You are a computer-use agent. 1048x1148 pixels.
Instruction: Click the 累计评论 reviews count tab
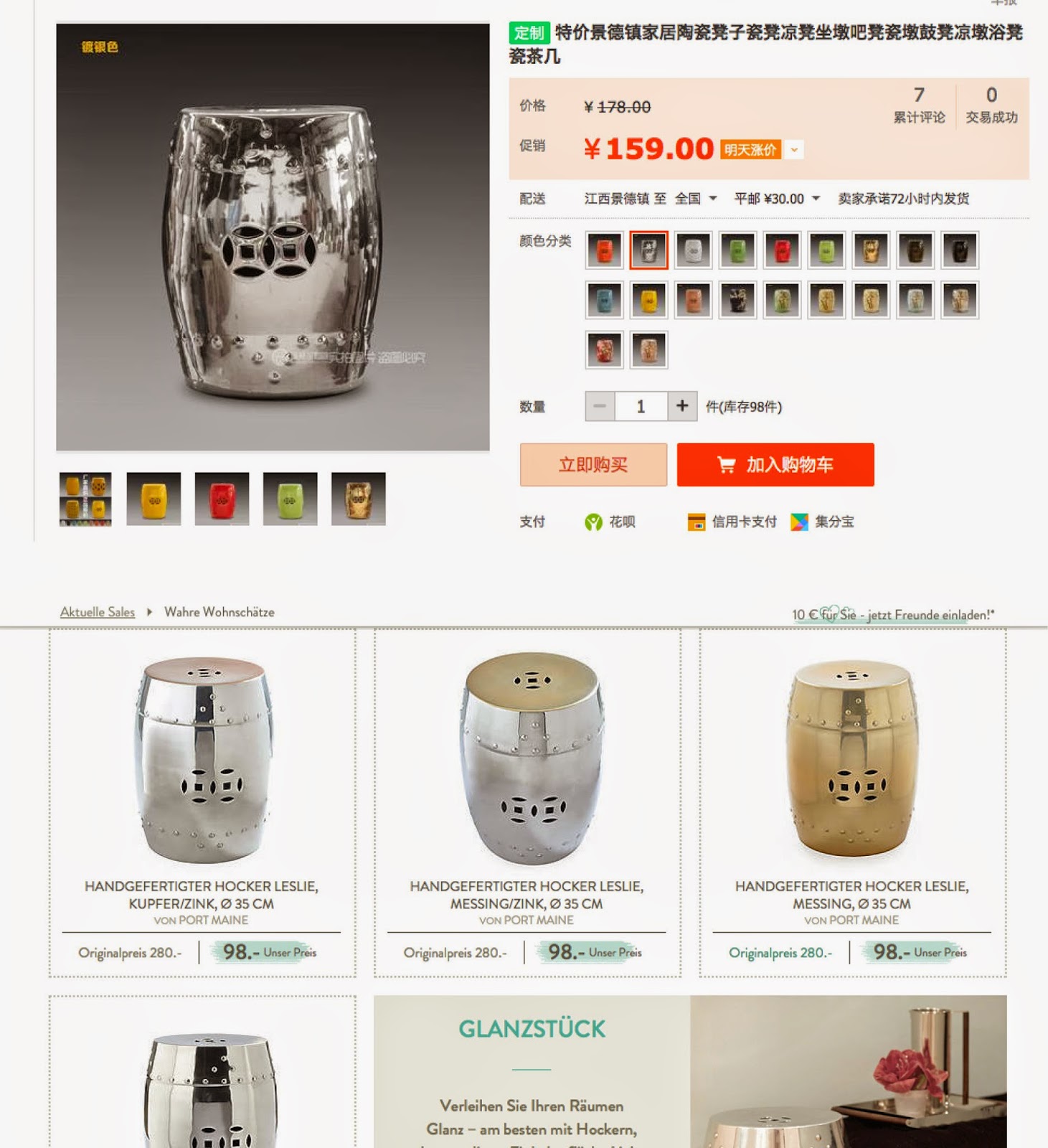tap(919, 105)
